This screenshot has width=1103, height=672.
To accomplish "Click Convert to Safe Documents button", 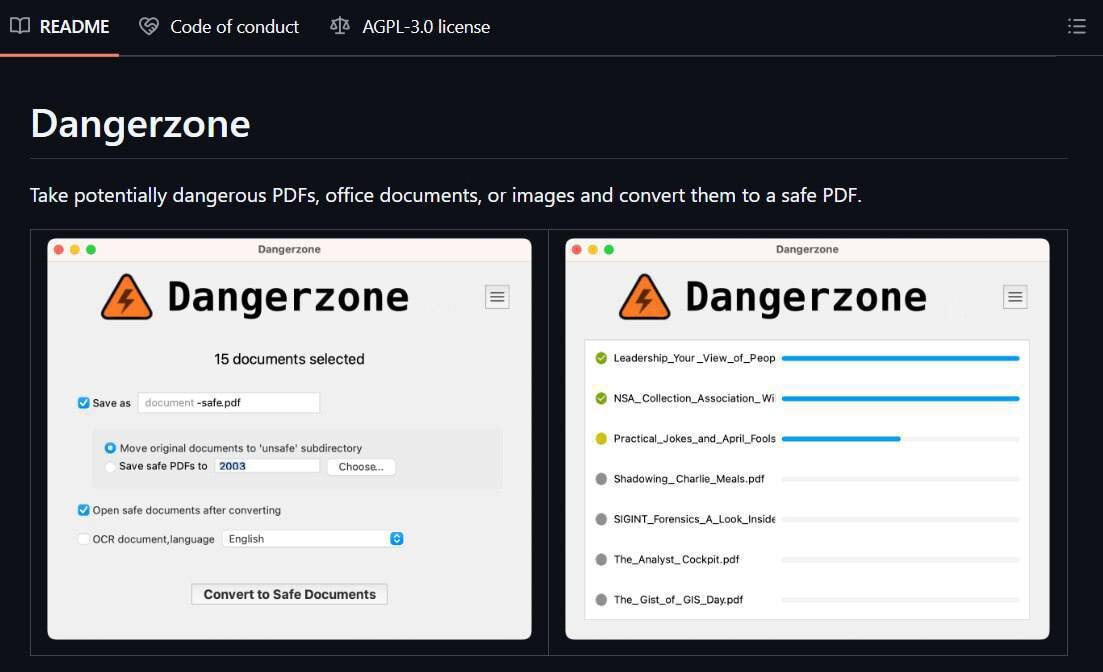I will click(x=289, y=595).
